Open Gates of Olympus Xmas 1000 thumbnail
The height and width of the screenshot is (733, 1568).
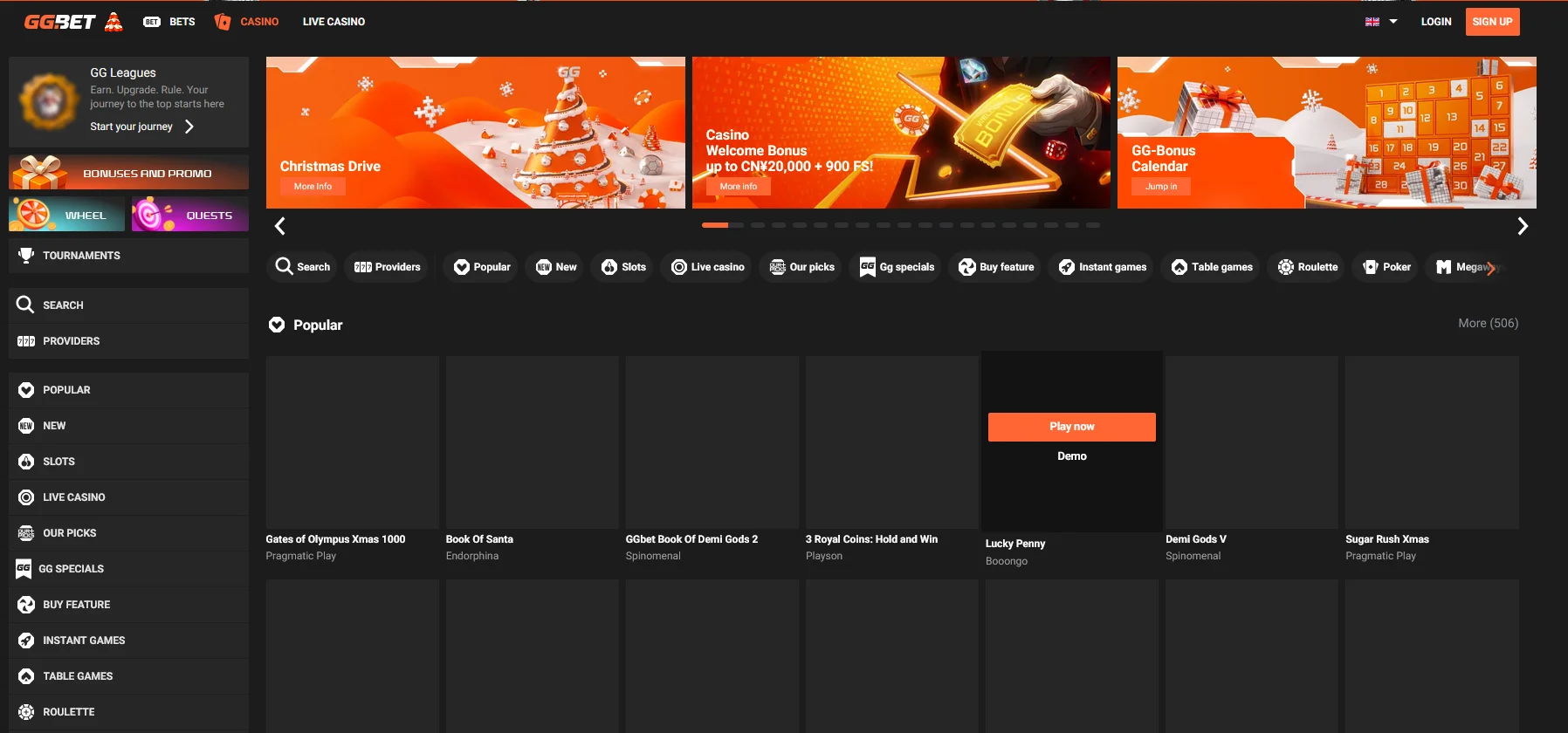click(352, 442)
